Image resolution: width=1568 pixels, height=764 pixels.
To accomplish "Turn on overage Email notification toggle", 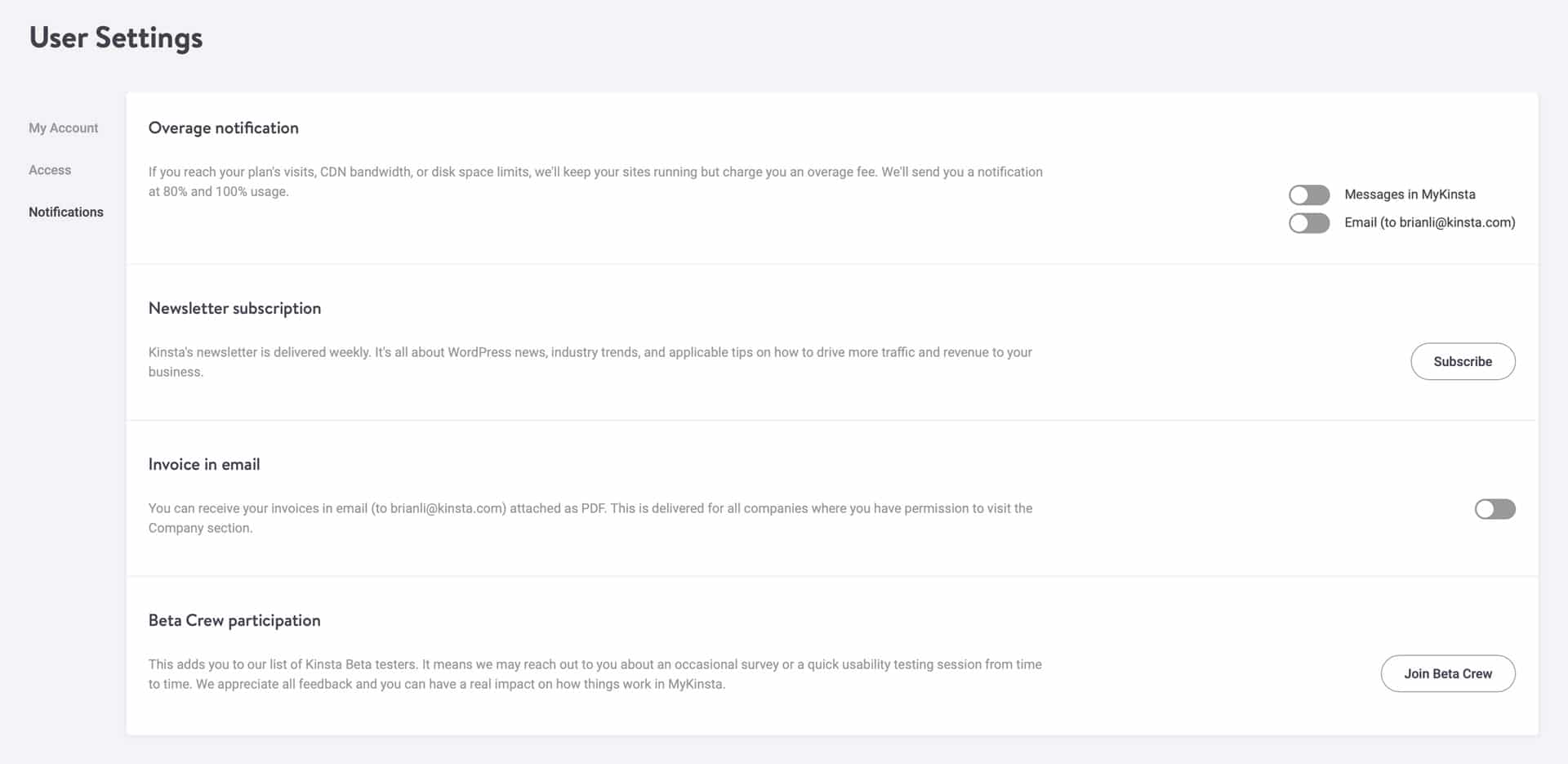I will [x=1308, y=223].
